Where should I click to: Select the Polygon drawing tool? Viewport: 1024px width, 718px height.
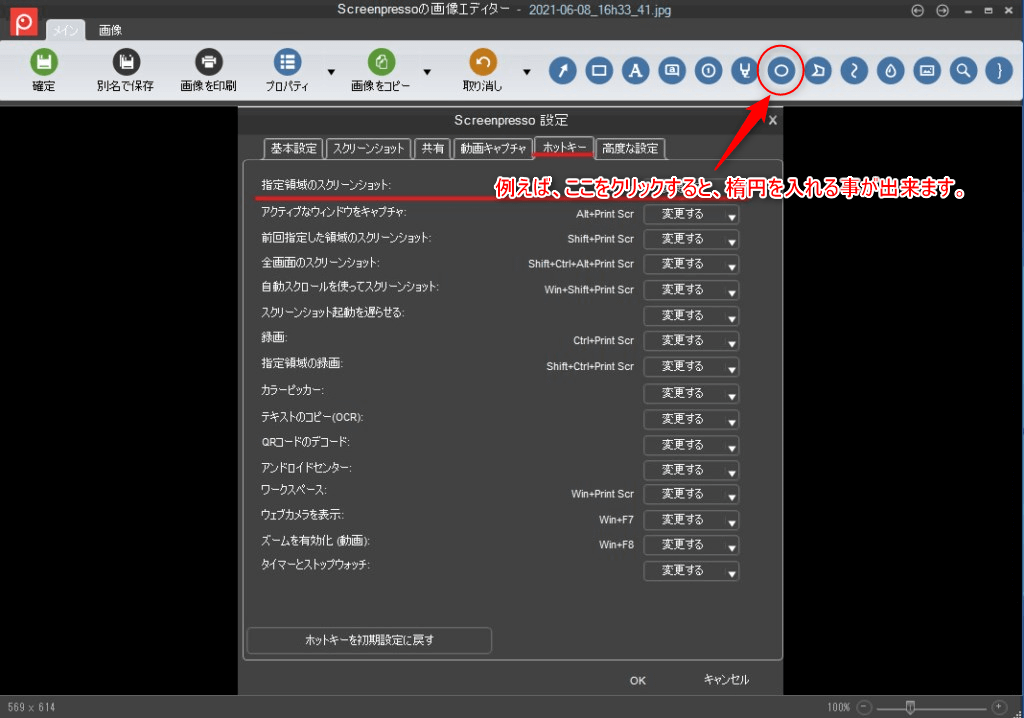click(818, 71)
